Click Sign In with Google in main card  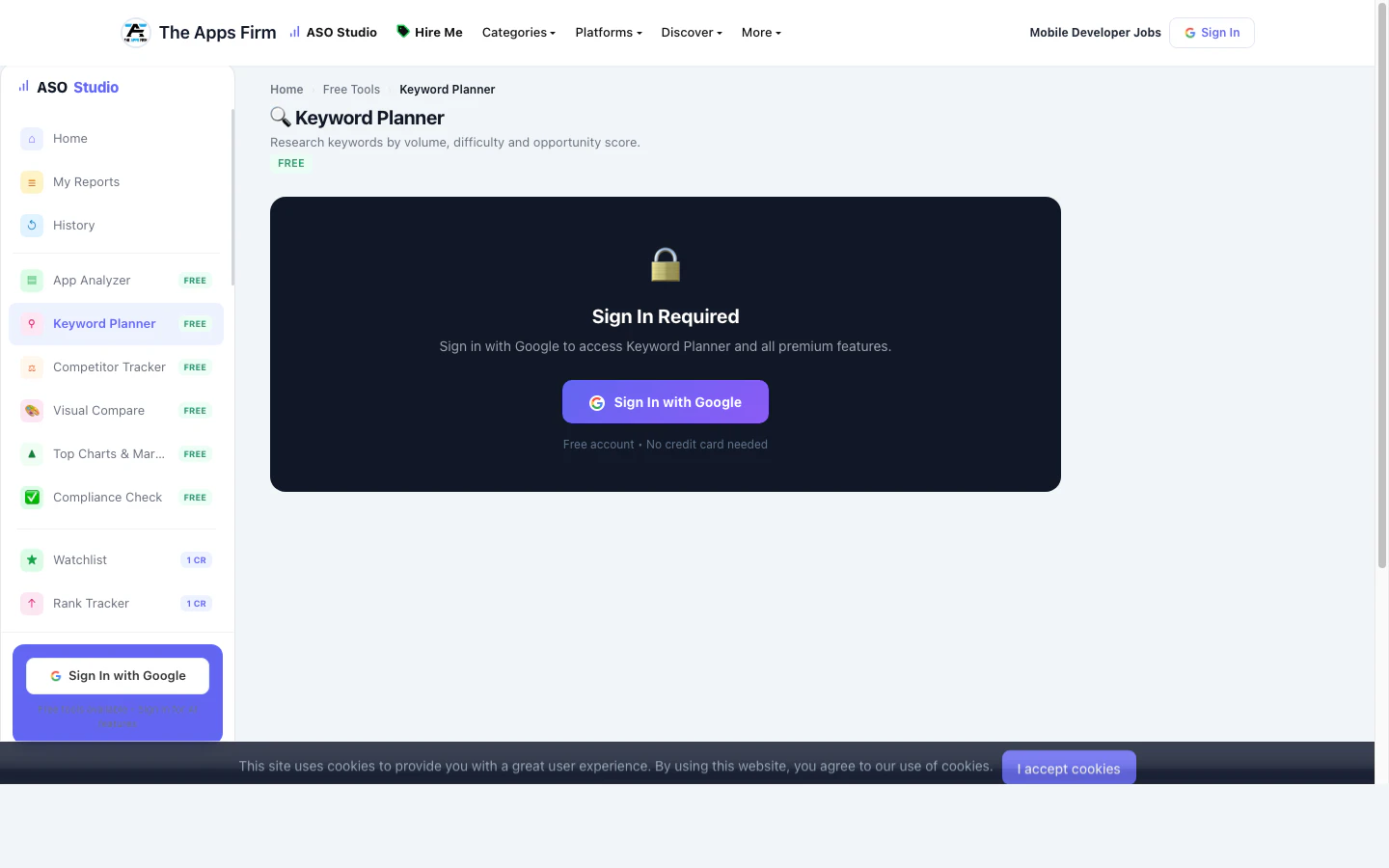pyautogui.click(x=666, y=402)
